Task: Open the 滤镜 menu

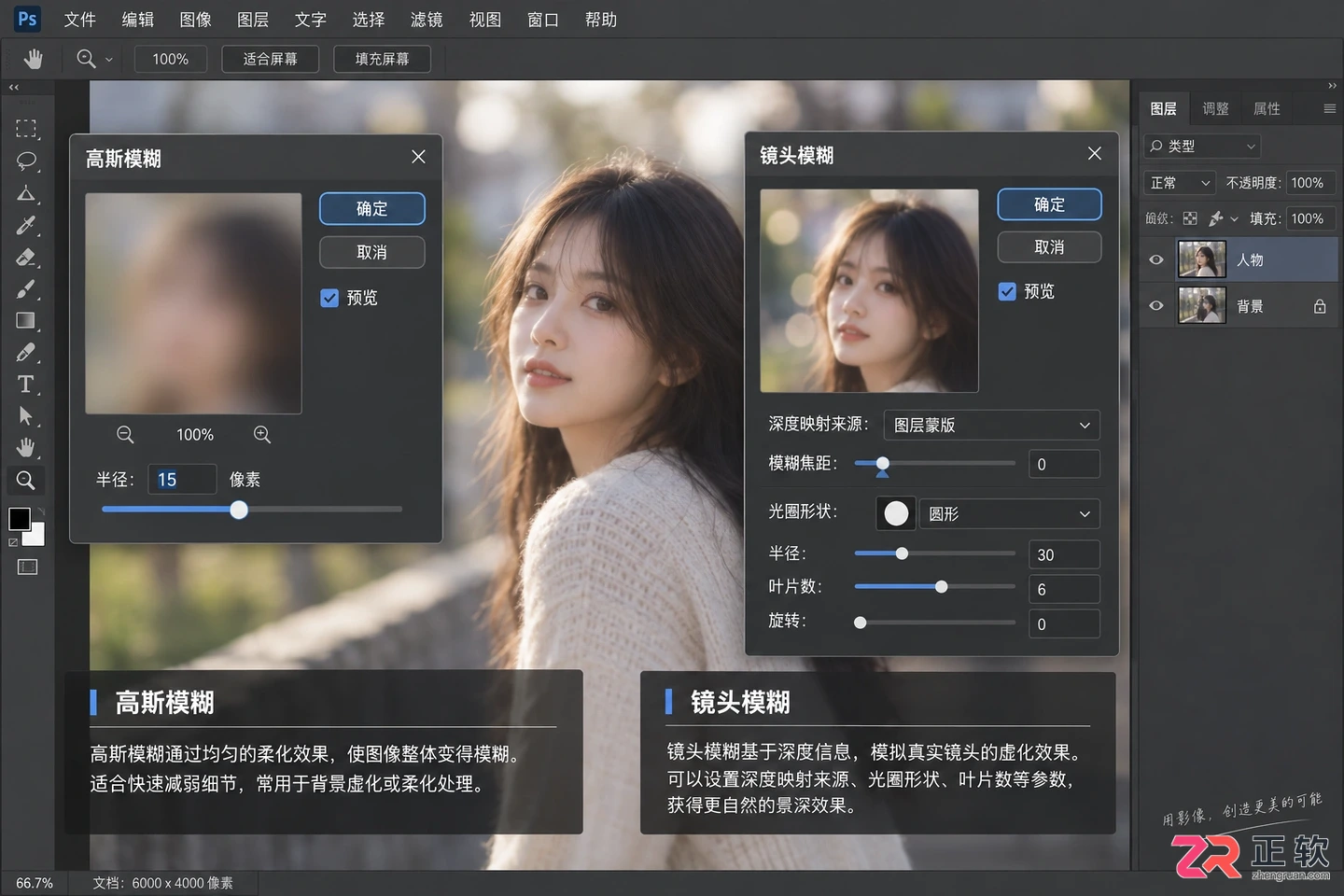Action: pyautogui.click(x=427, y=20)
